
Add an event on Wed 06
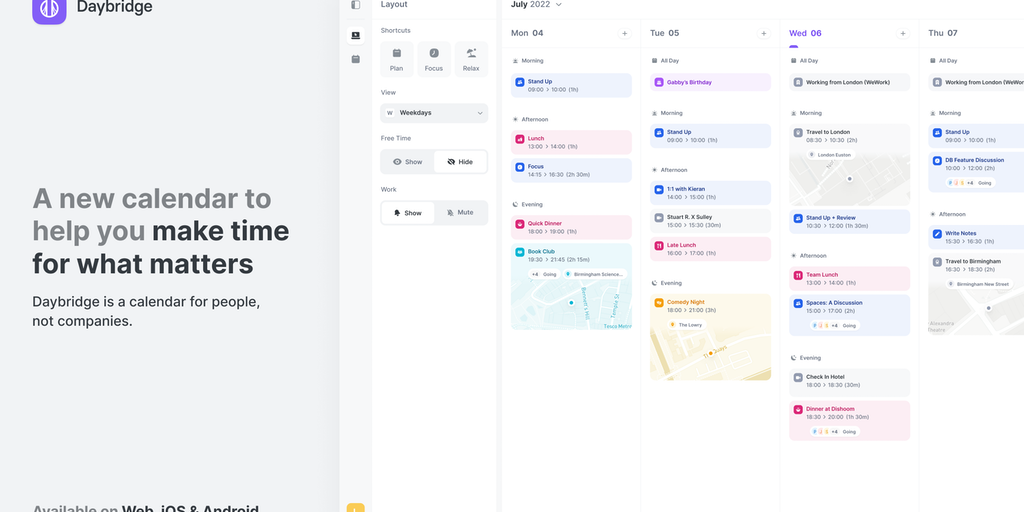pyautogui.click(x=903, y=33)
